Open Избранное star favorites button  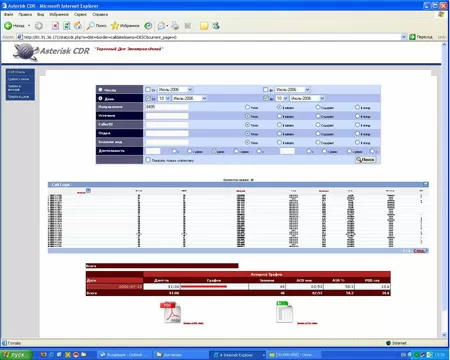pyautogui.click(x=125, y=26)
